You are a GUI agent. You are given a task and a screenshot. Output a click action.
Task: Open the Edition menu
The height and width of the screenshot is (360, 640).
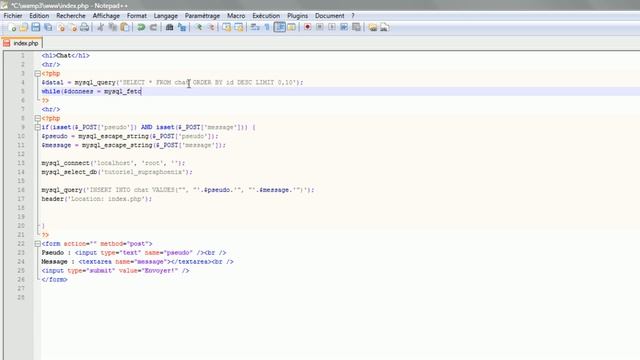[x=39, y=16]
